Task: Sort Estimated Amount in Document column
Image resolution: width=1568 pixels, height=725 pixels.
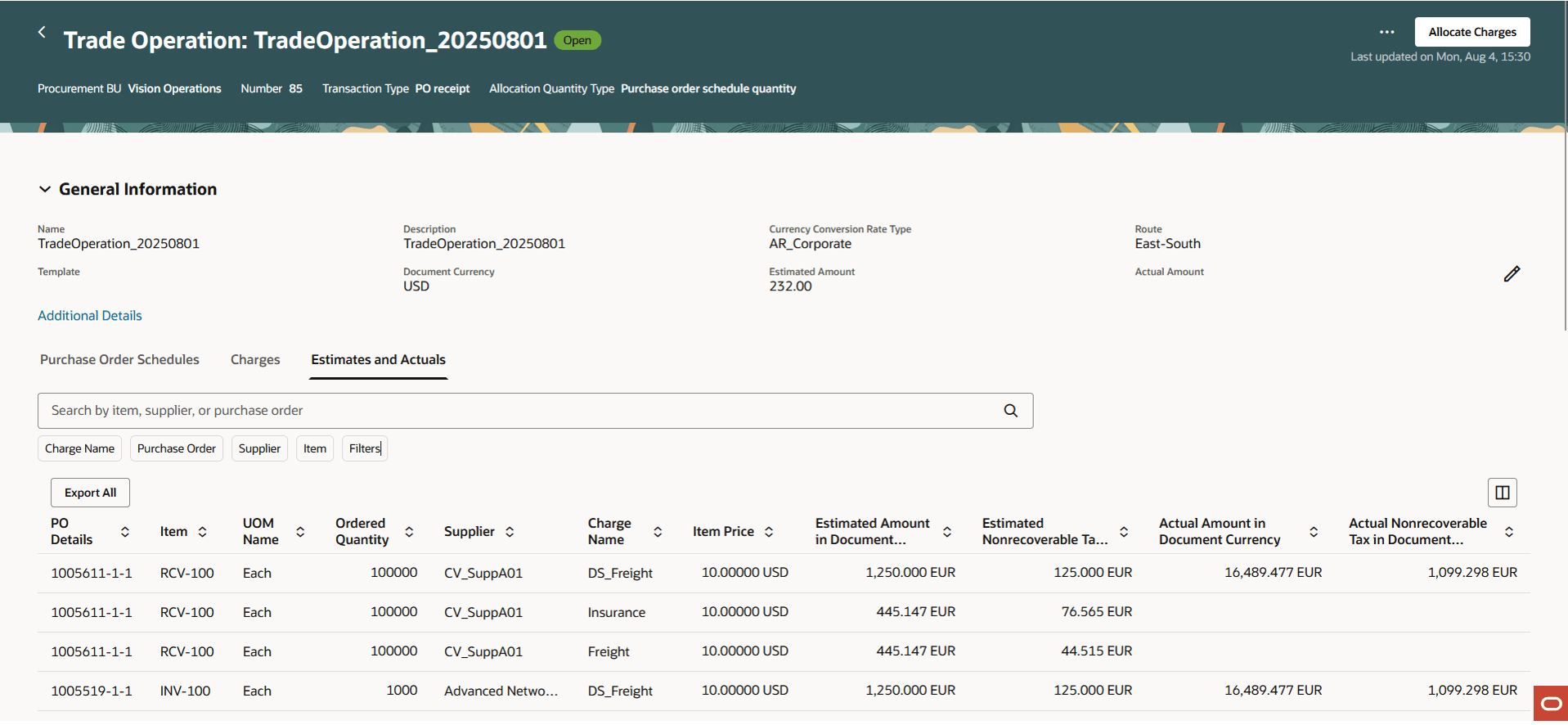Action: [x=947, y=532]
